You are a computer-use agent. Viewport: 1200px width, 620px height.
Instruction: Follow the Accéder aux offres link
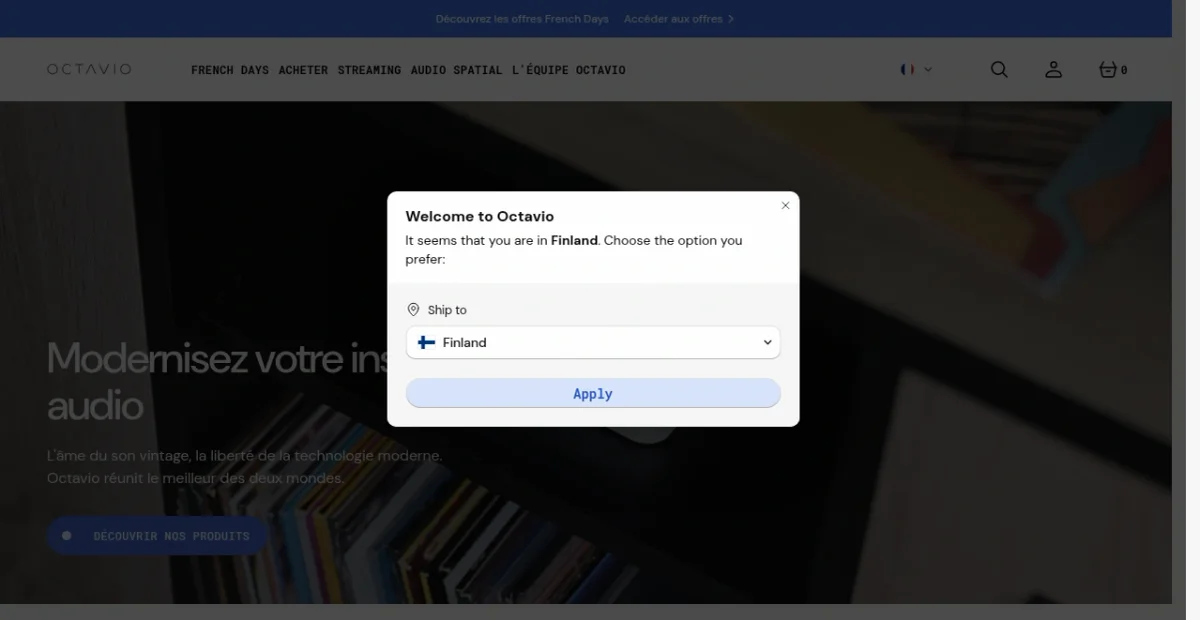click(678, 19)
